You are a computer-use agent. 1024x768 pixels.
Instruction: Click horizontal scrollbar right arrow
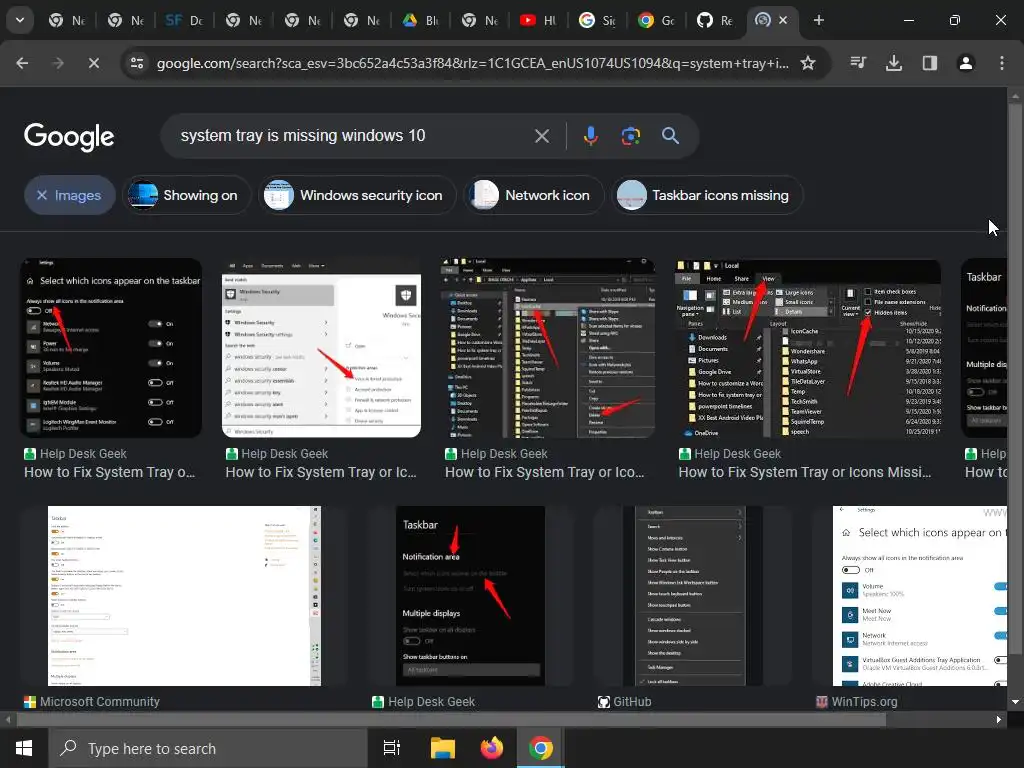tap(999, 720)
